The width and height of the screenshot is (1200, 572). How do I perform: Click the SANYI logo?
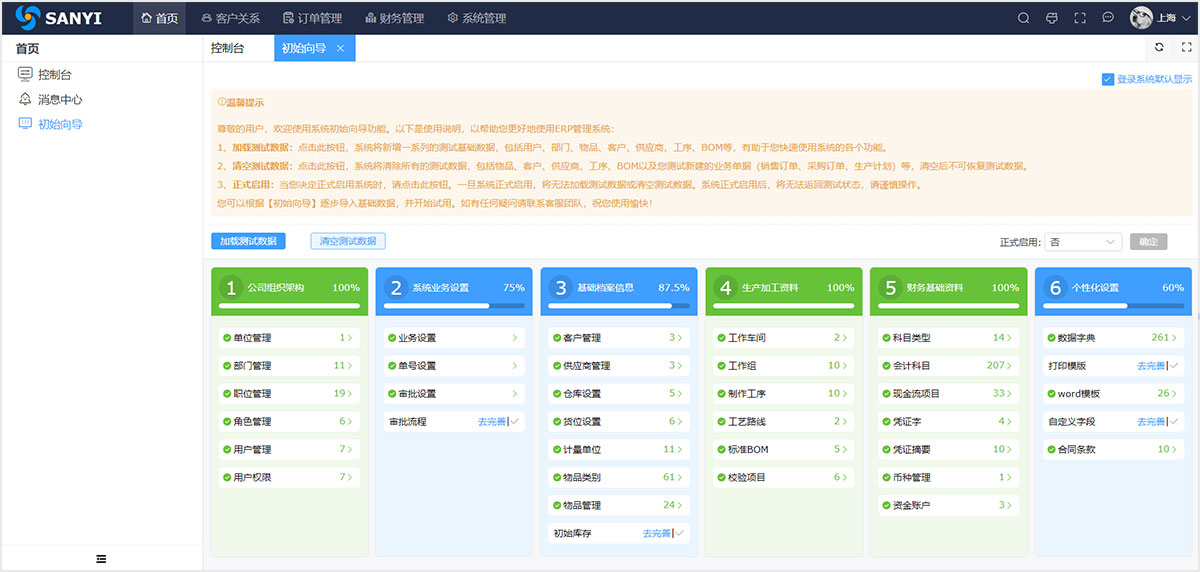pyautogui.click(x=58, y=18)
